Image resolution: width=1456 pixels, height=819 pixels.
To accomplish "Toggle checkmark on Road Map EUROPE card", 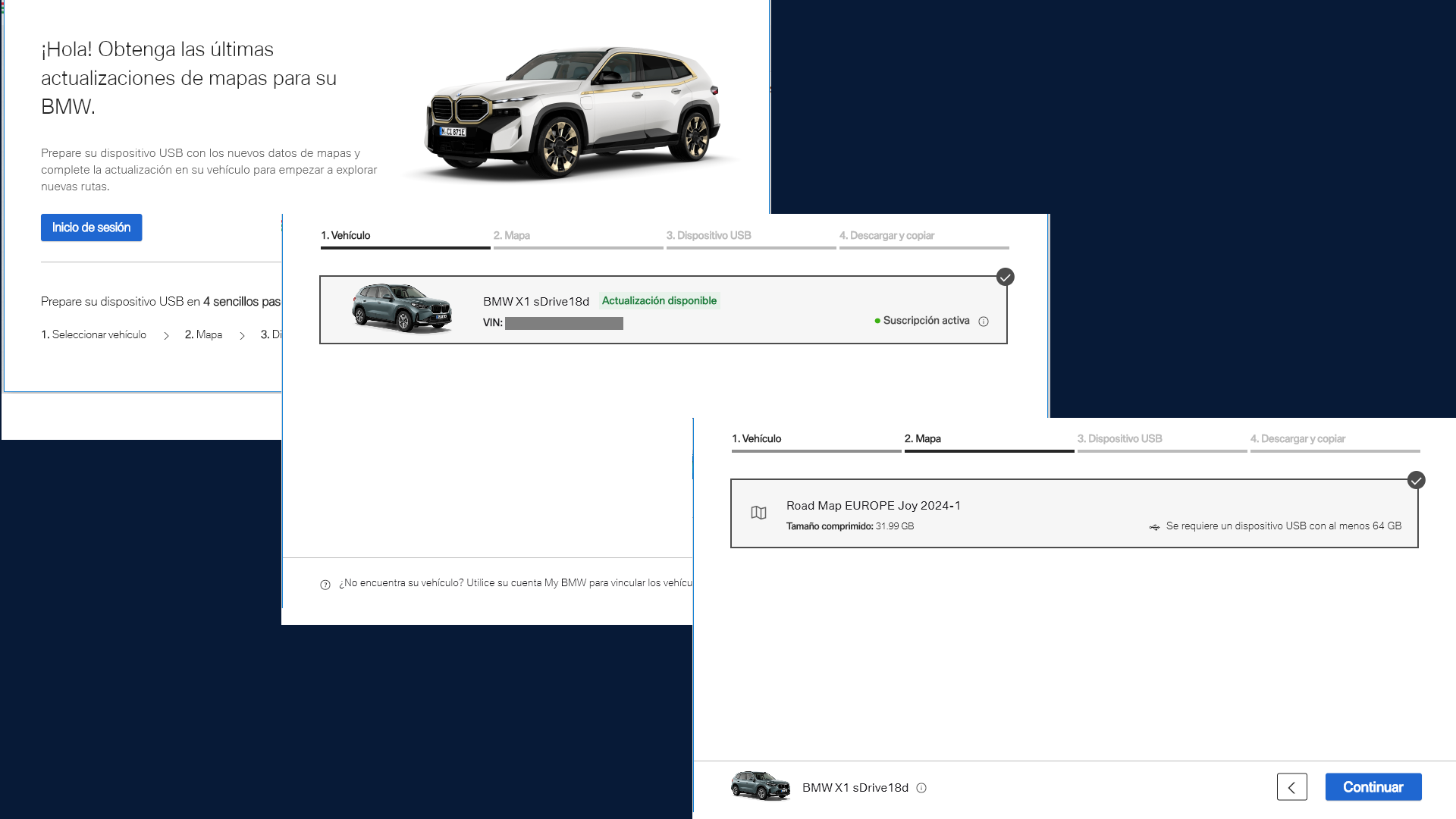I will coord(1416,480).
